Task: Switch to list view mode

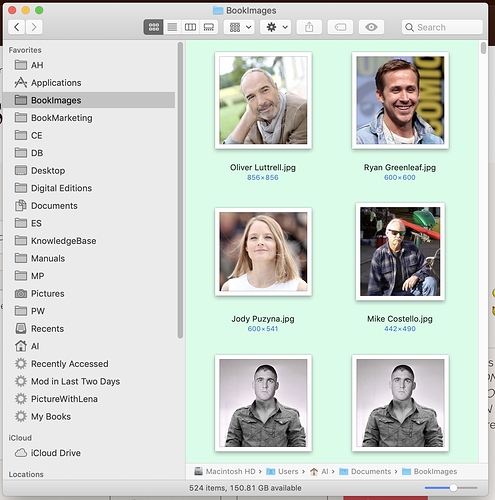Action: pyautogui.click(x=172, y=27)
